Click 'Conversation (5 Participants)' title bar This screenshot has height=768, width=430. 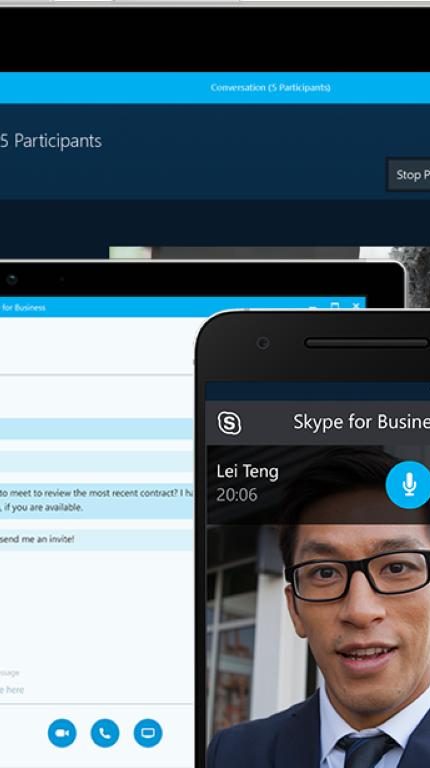coord(270,88)
